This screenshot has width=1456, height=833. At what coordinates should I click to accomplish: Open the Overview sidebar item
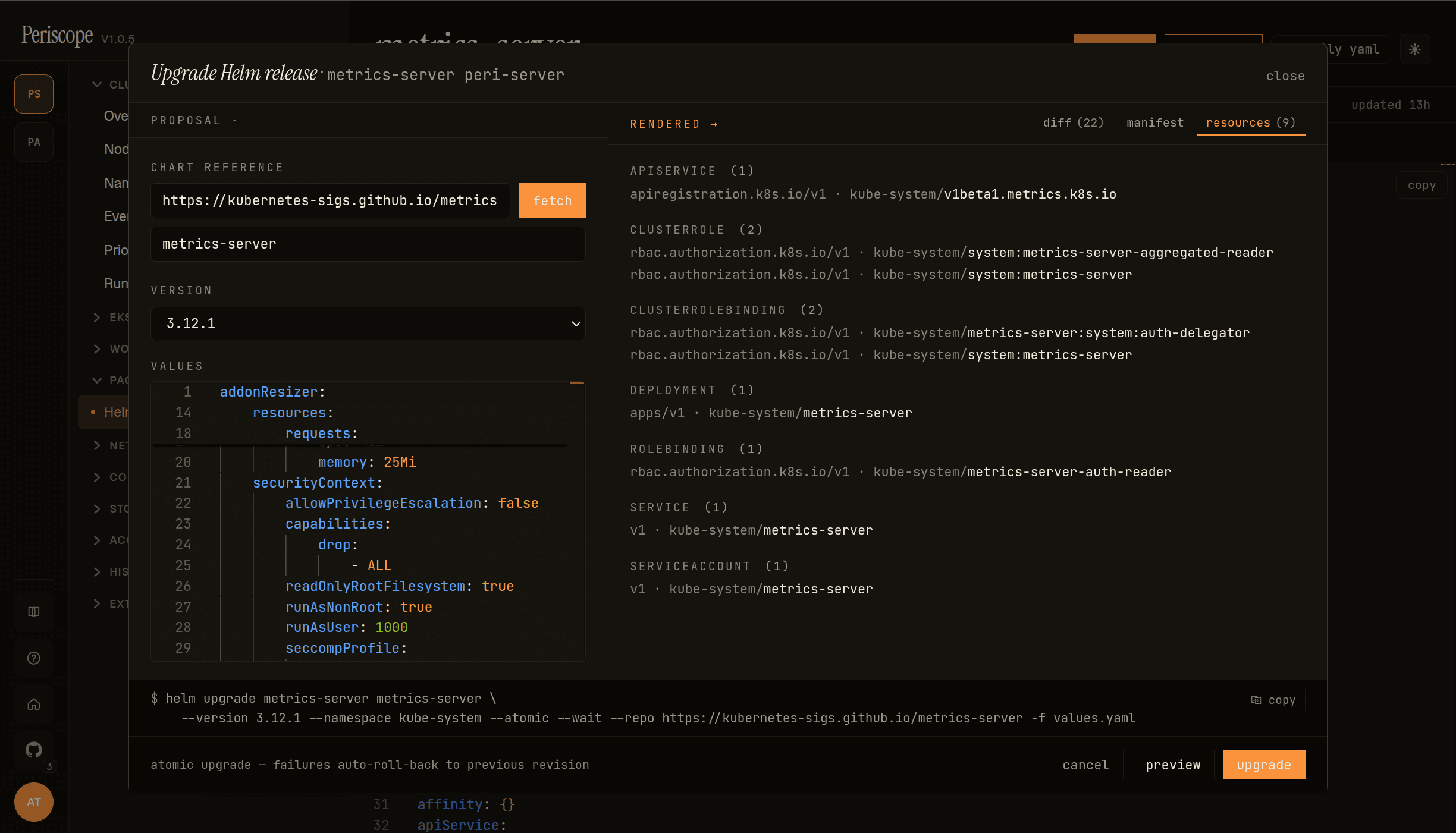(116, 116)
